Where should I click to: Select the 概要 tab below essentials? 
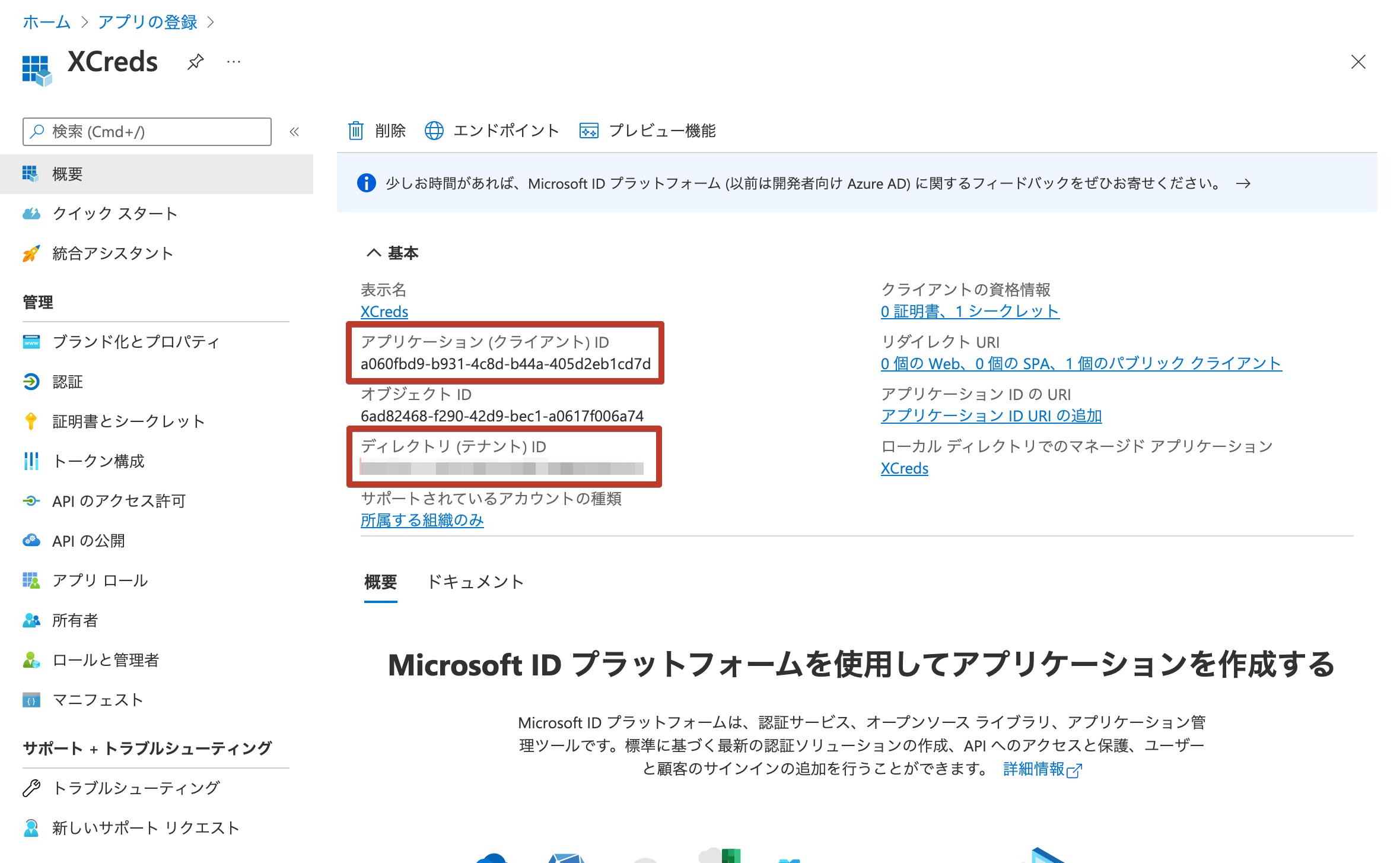[x=381, y=582]
